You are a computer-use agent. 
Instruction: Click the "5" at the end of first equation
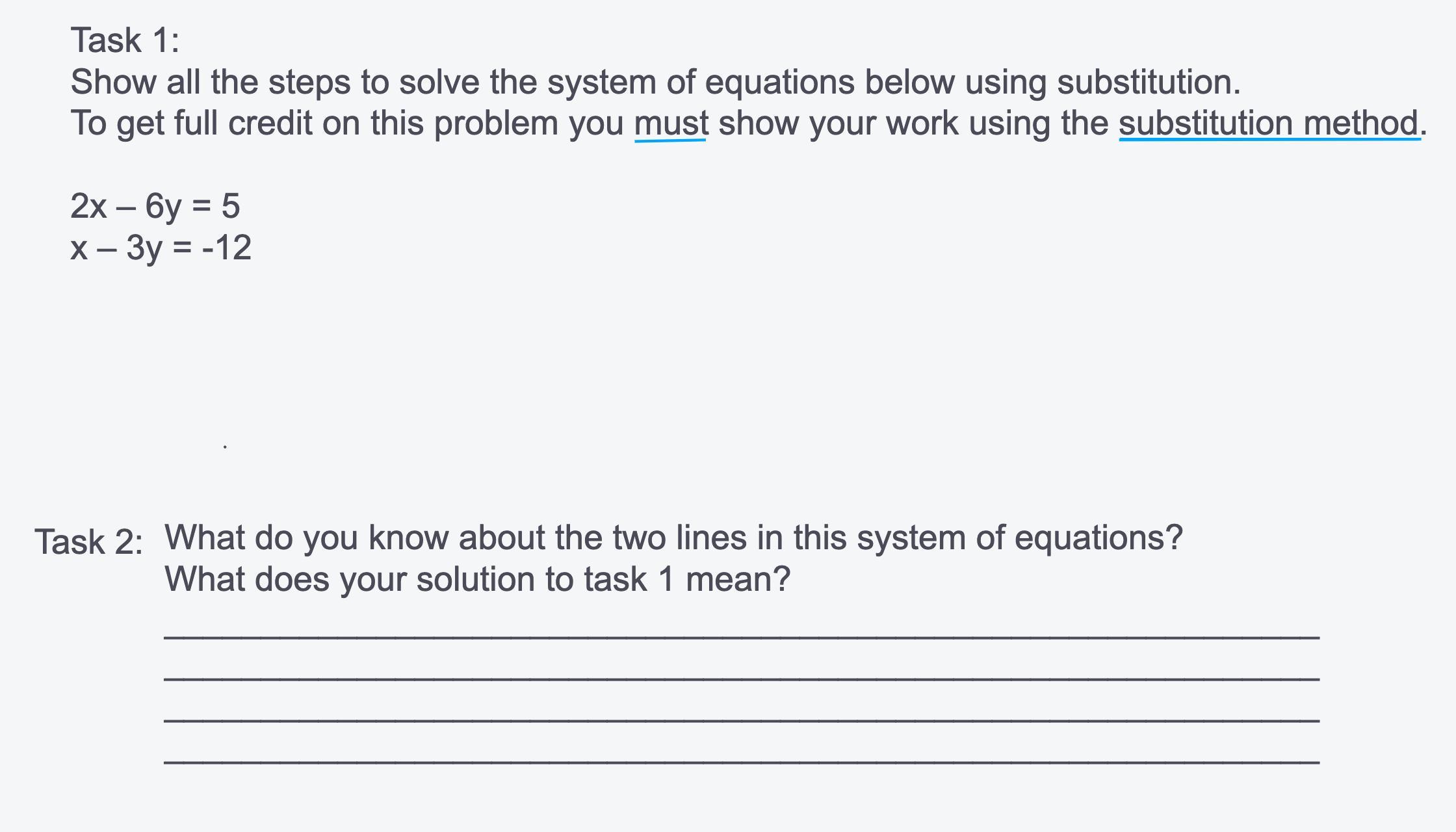click(231, 206)
